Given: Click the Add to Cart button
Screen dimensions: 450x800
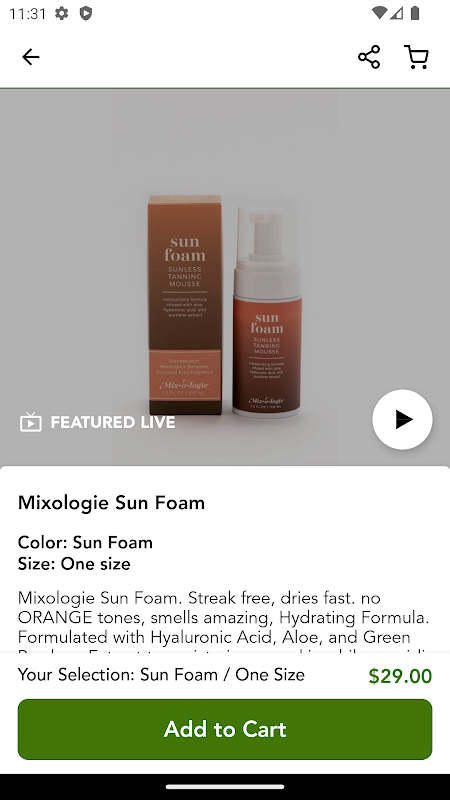Looking at the screenshot, I should [225, 729].
